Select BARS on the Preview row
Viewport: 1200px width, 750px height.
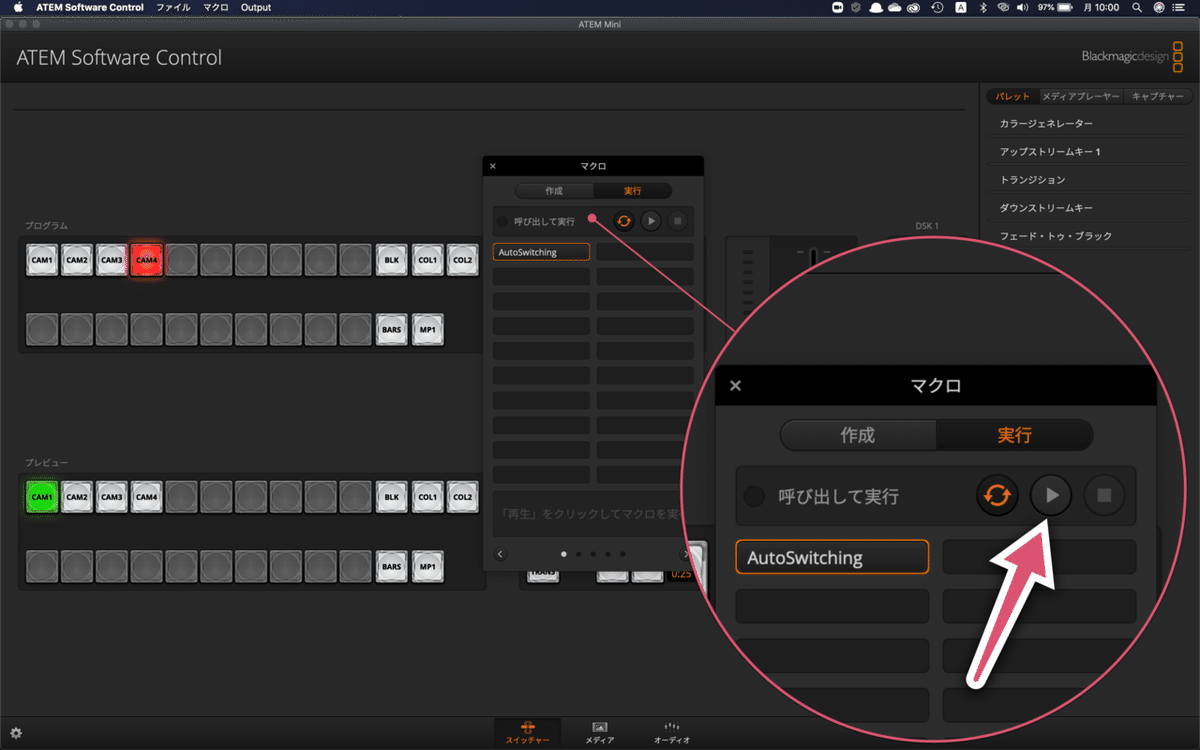click(x=392, y=566)
